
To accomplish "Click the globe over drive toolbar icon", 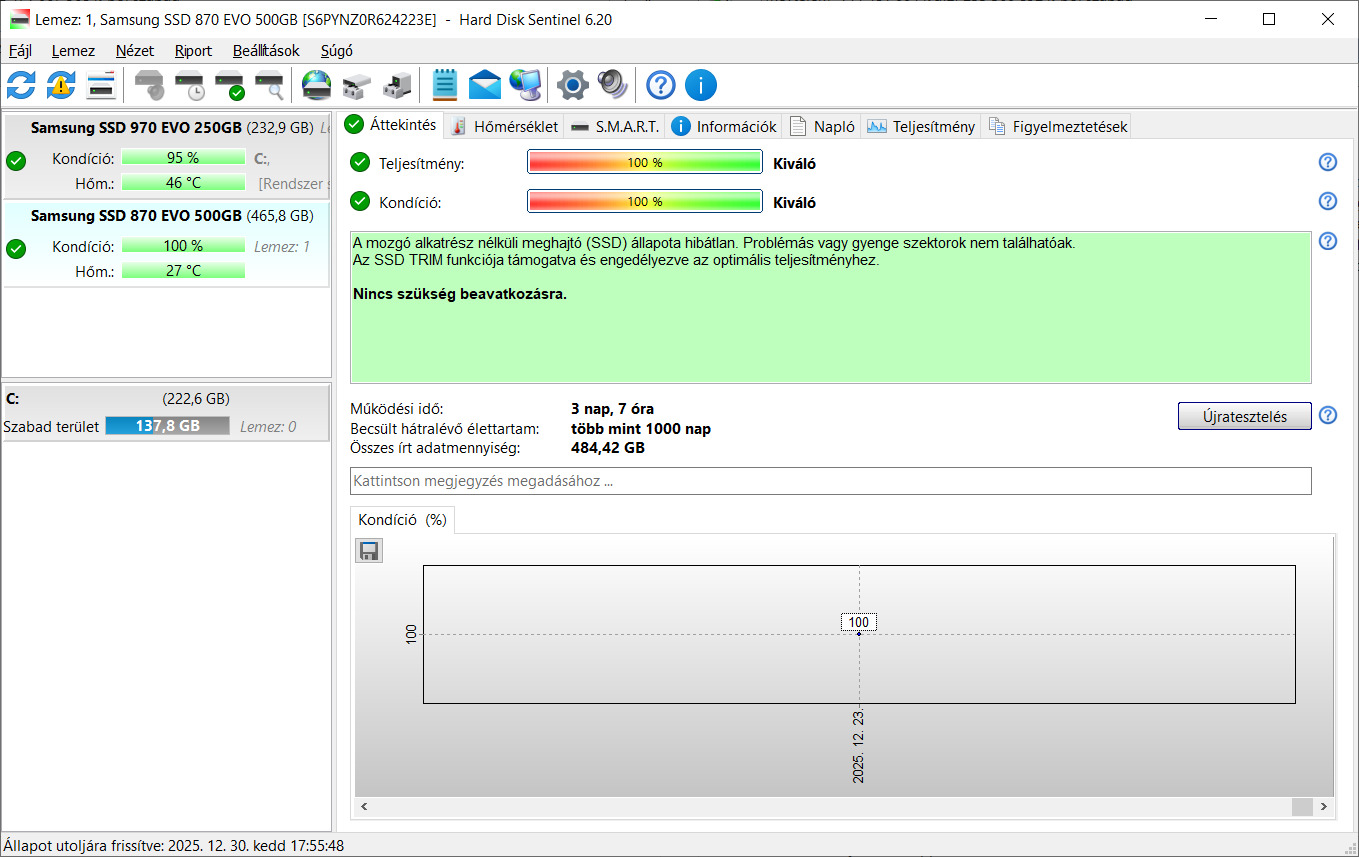I will 317,85.
